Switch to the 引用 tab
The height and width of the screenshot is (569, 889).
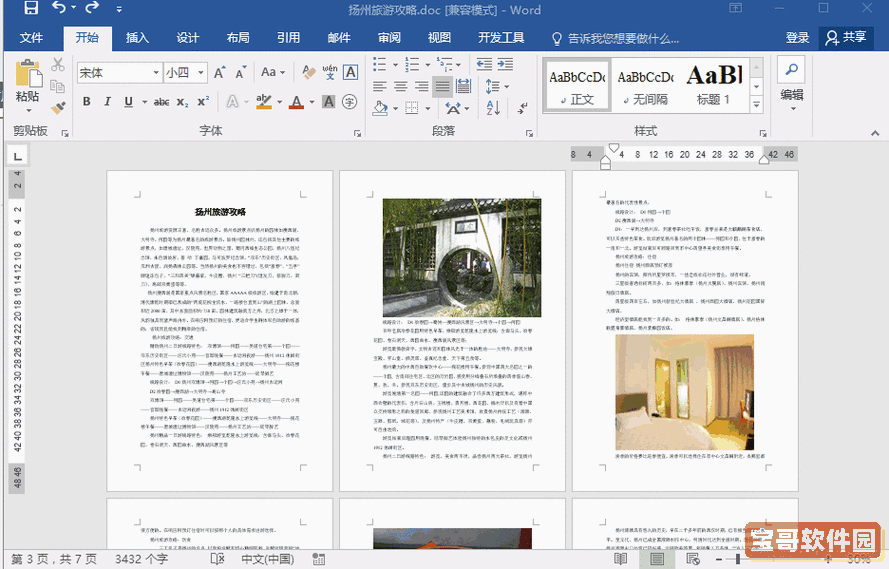(289, 38)
